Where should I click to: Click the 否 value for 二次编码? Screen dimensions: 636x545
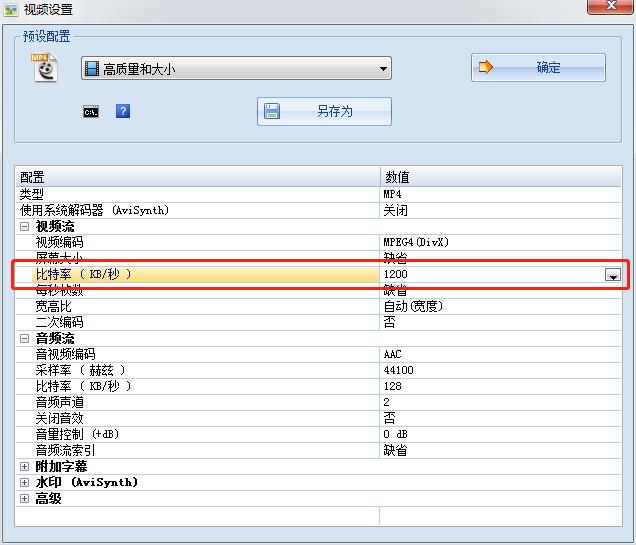501,322
